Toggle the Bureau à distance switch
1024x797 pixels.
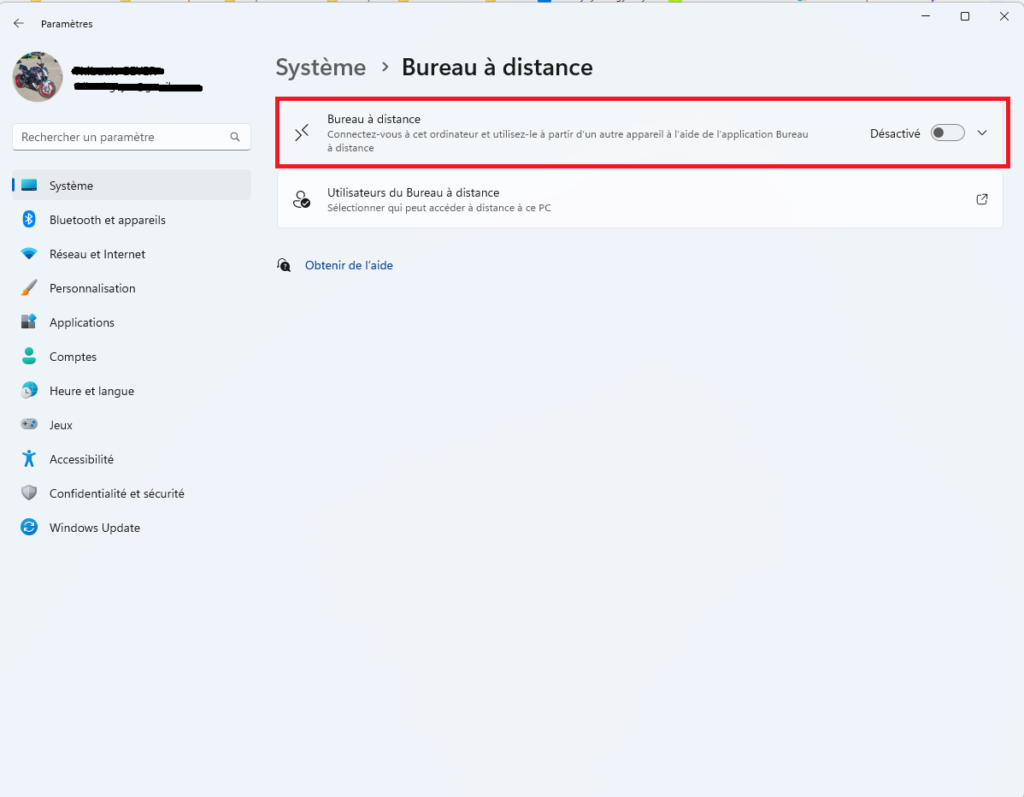click(x=947, y=133)
